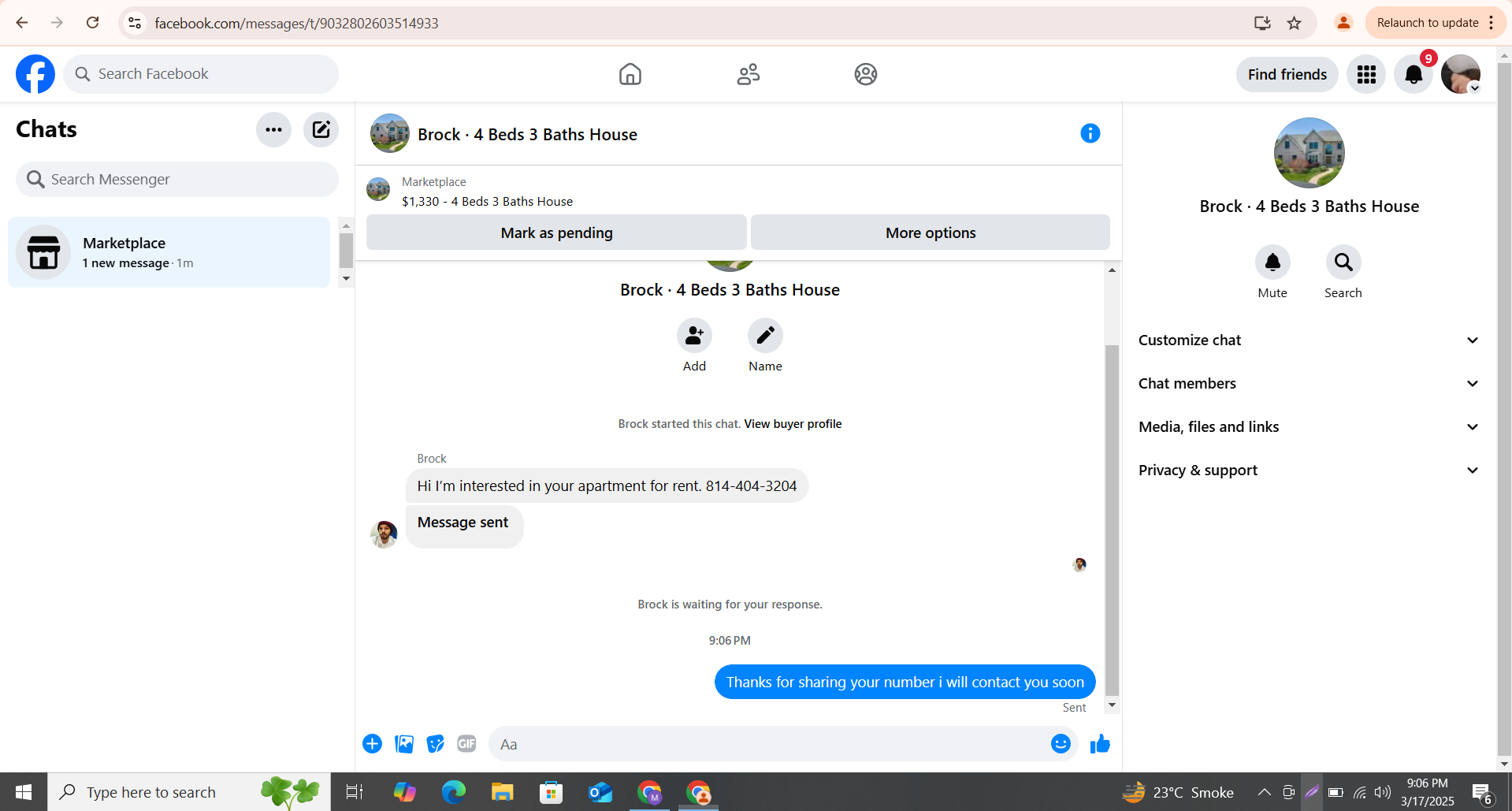Choose a GIF with the GIF icon
Screen dimensions: 1512x811
(x=466, y=744)
